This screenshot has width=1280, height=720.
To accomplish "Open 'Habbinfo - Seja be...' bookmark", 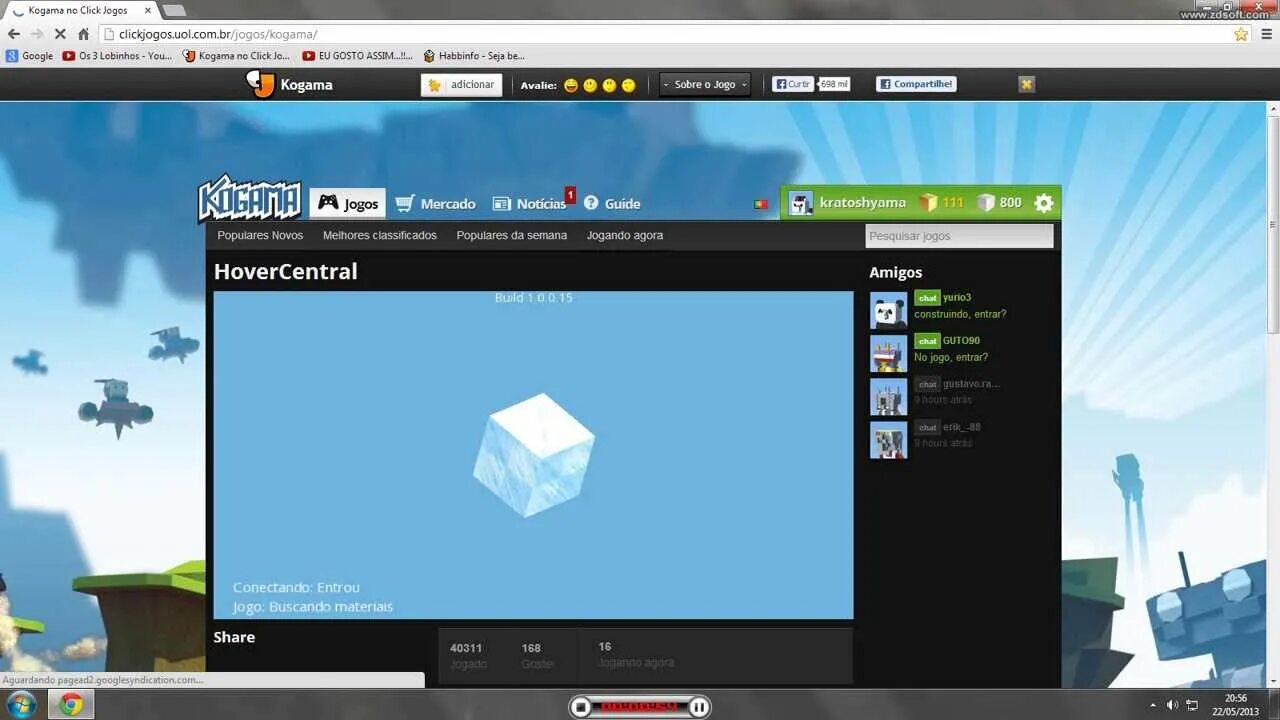I will pyautogui.click(x=474, y=56).
